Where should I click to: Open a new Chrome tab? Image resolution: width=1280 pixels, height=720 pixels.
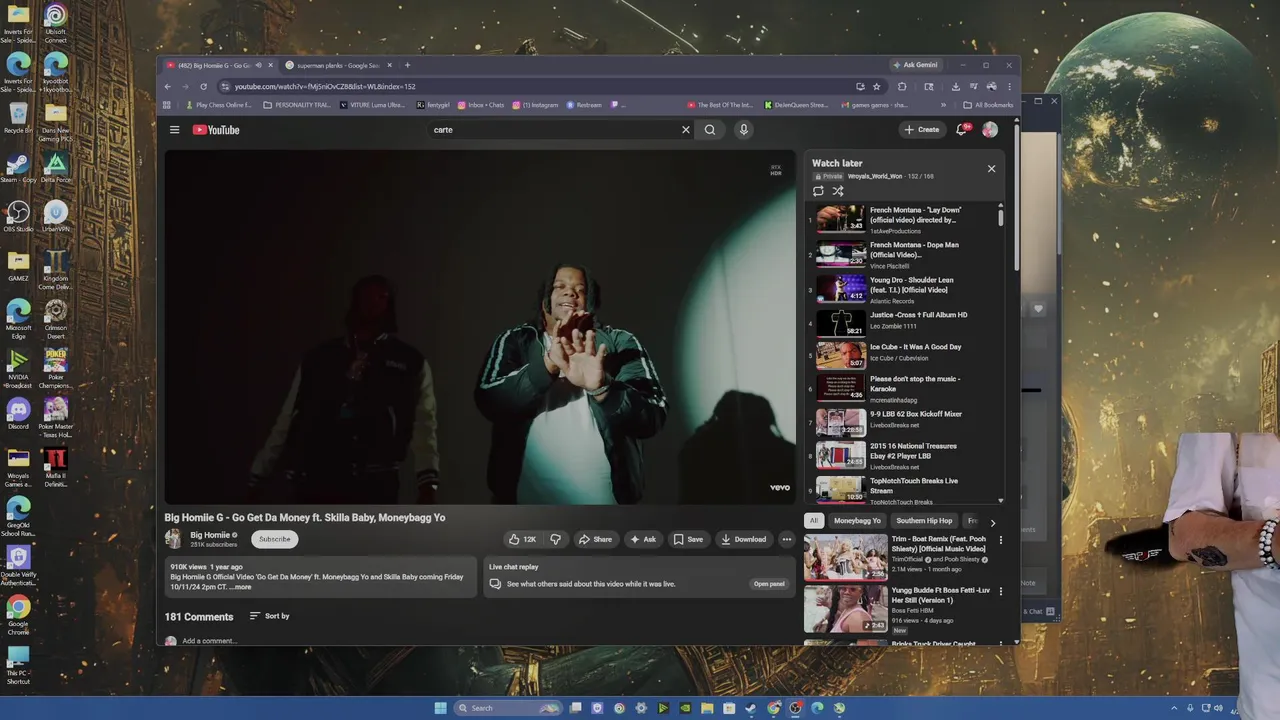tap(407, 65)
